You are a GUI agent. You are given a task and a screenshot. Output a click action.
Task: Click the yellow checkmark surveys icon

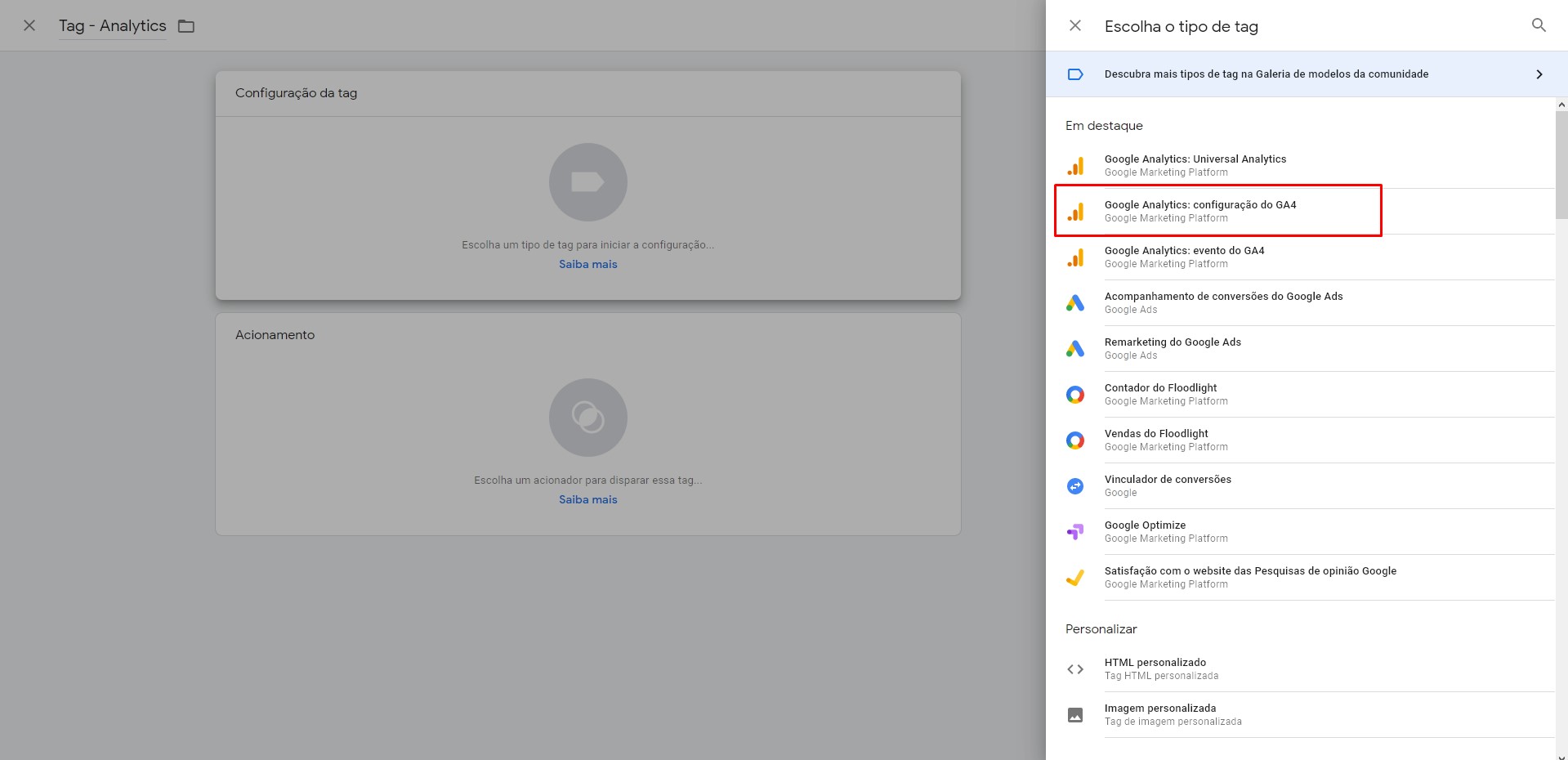click(1075, 578)
